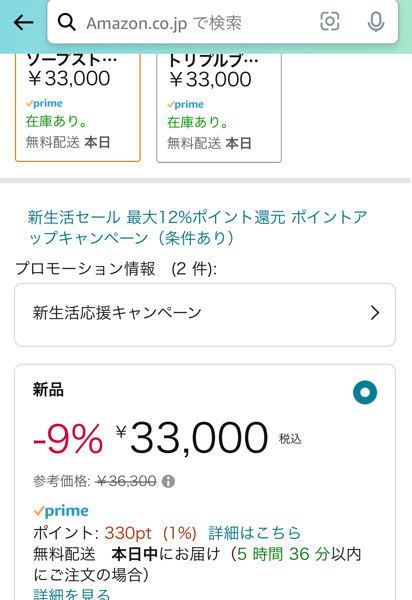Screen dimensions: 412x600
Task: Tap the 新品 offer heading
Action: [x=48, y=390]
